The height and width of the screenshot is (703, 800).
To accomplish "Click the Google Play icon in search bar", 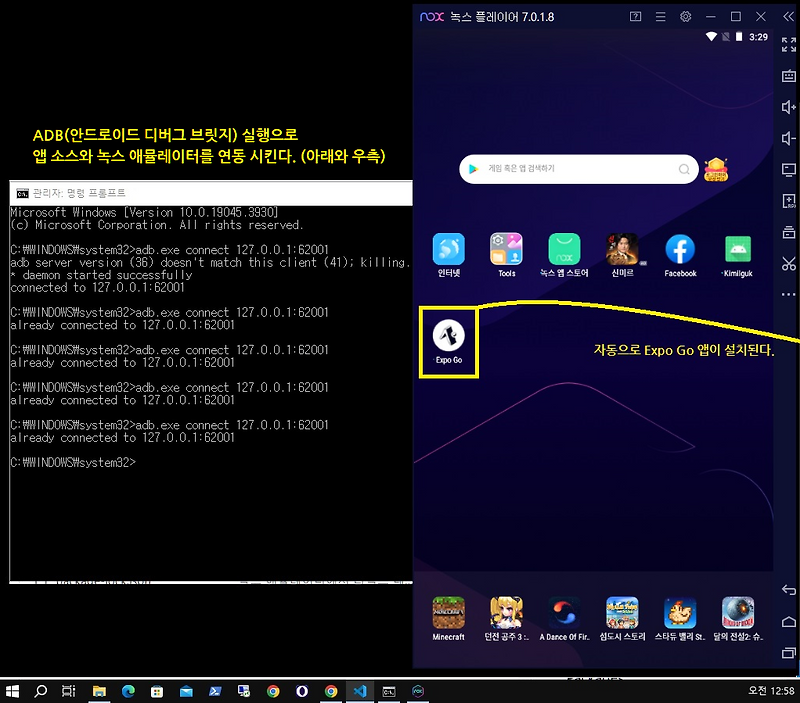I will click(473, 169).
